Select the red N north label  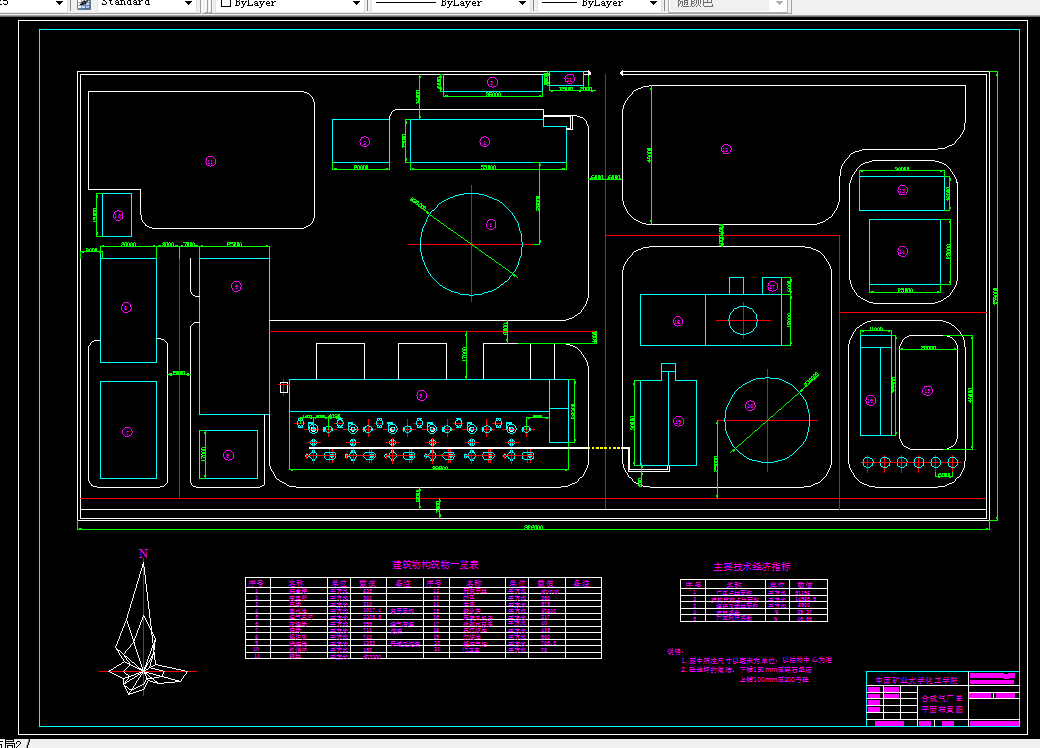pos(143,554)
